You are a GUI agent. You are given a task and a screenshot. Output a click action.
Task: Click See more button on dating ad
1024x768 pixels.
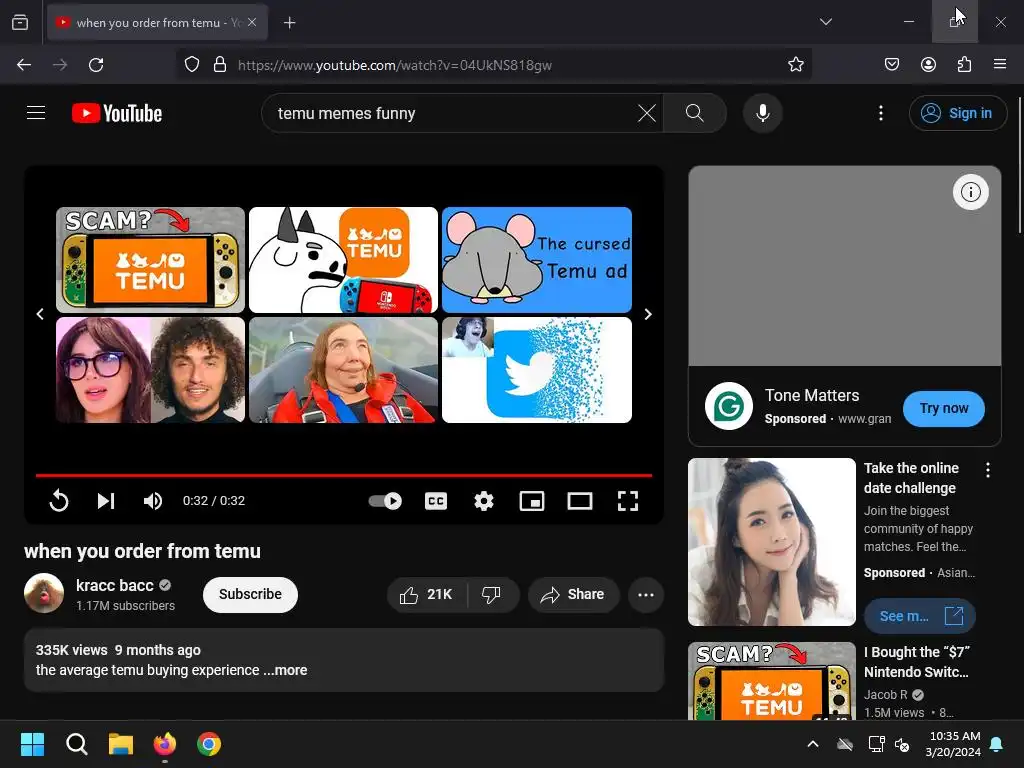click(920, 616)
